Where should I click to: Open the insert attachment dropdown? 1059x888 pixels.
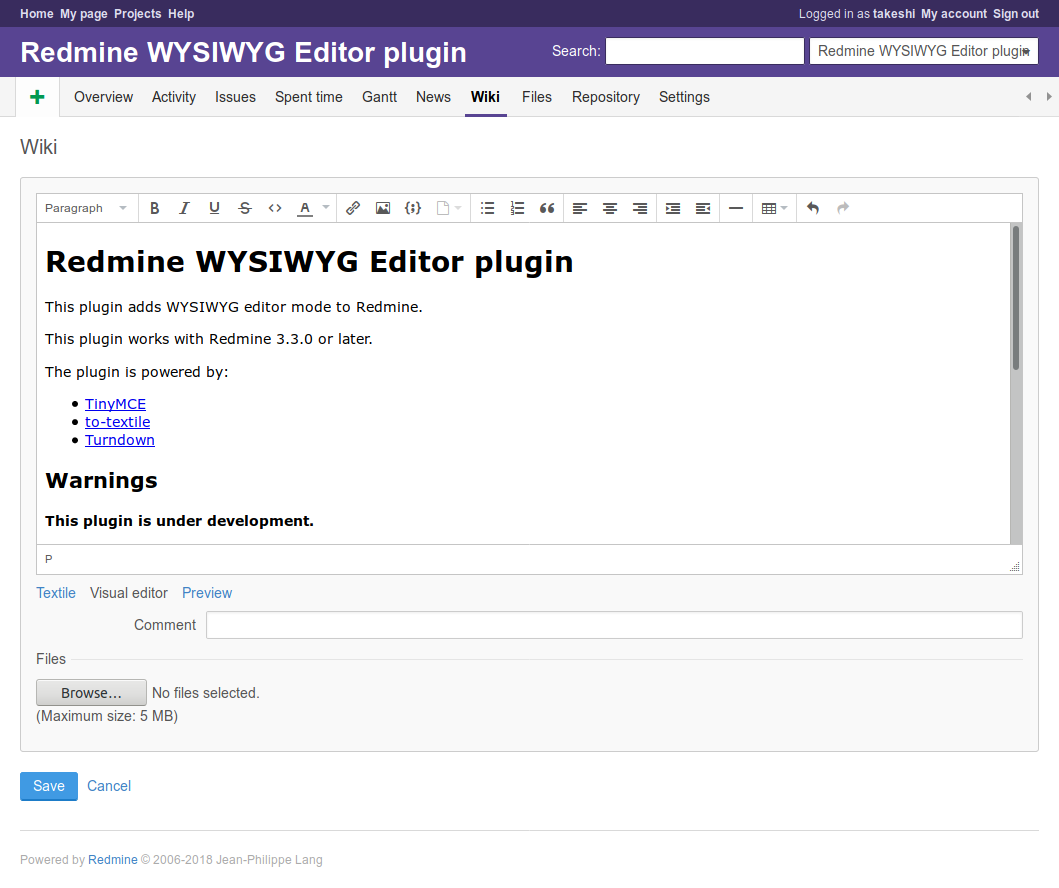click(x=448, y=208)
